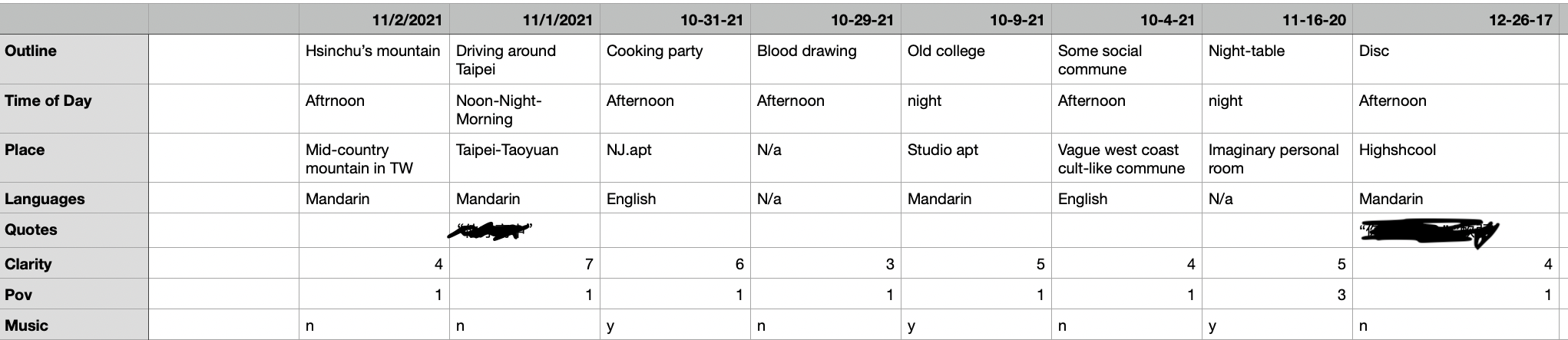Select the scribbled quote under 12-26-17
The height and width of the screenshot is (340, 1568).
pos(1428,233)
